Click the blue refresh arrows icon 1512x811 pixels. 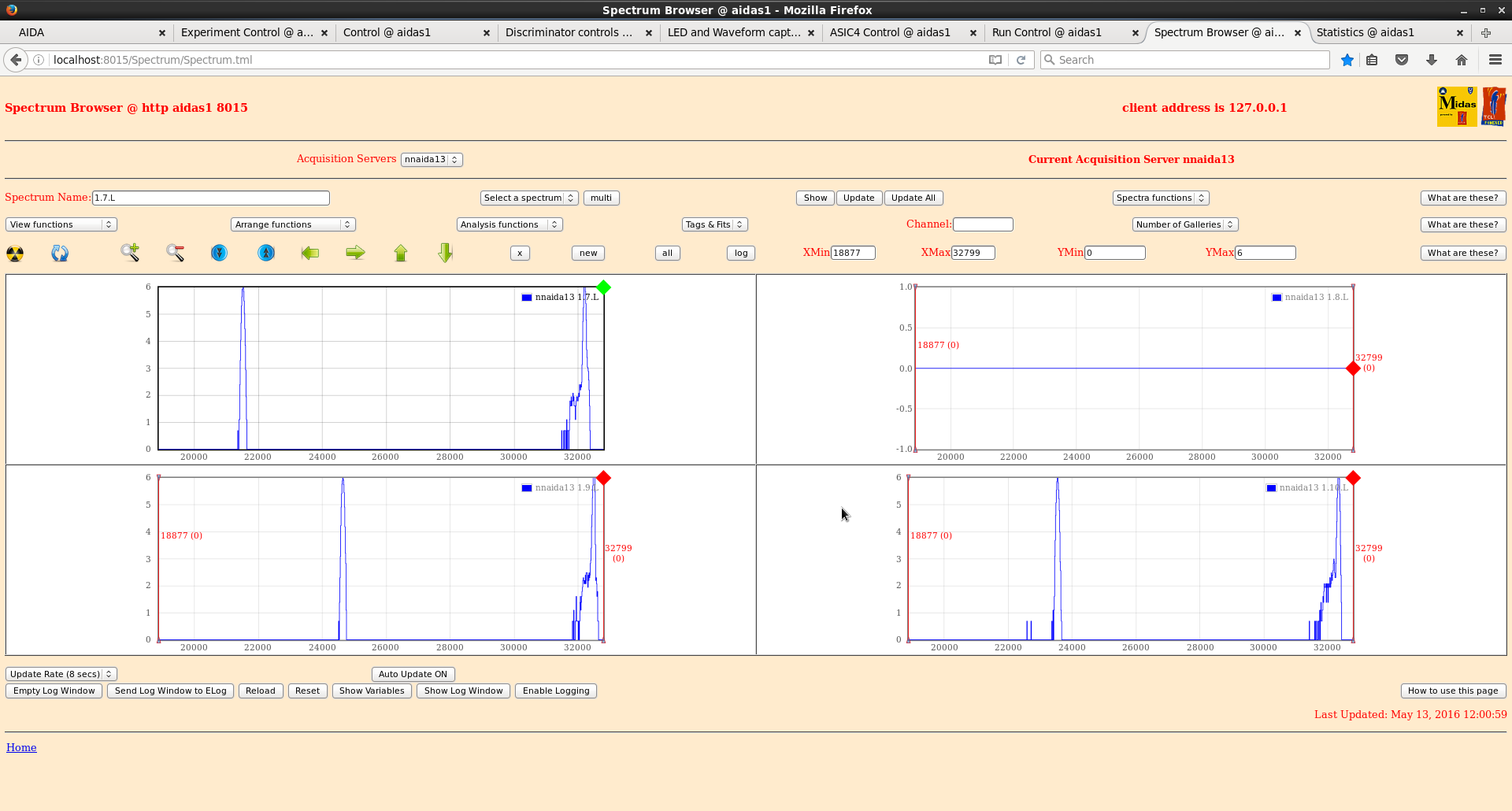[60, 254]
